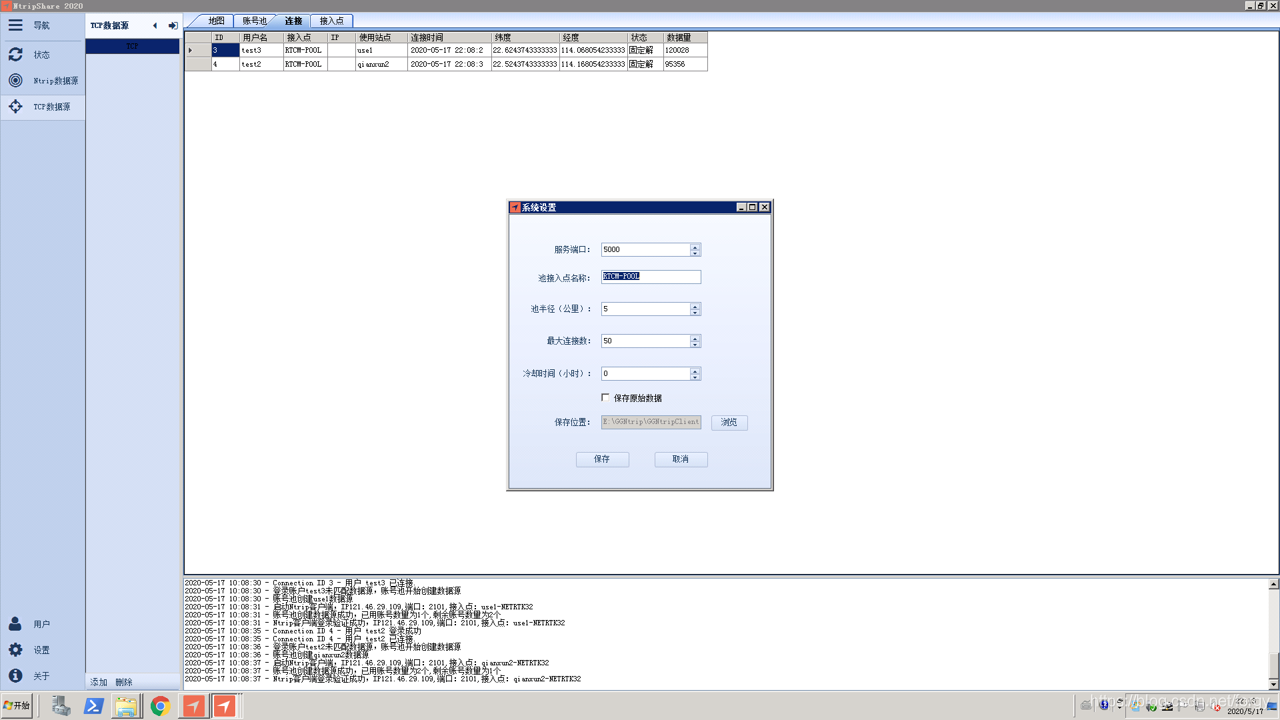The height and width of the screenshot is (720, 1280).
Task: Click the 连接时间 column header
Action: click(448, 37)
